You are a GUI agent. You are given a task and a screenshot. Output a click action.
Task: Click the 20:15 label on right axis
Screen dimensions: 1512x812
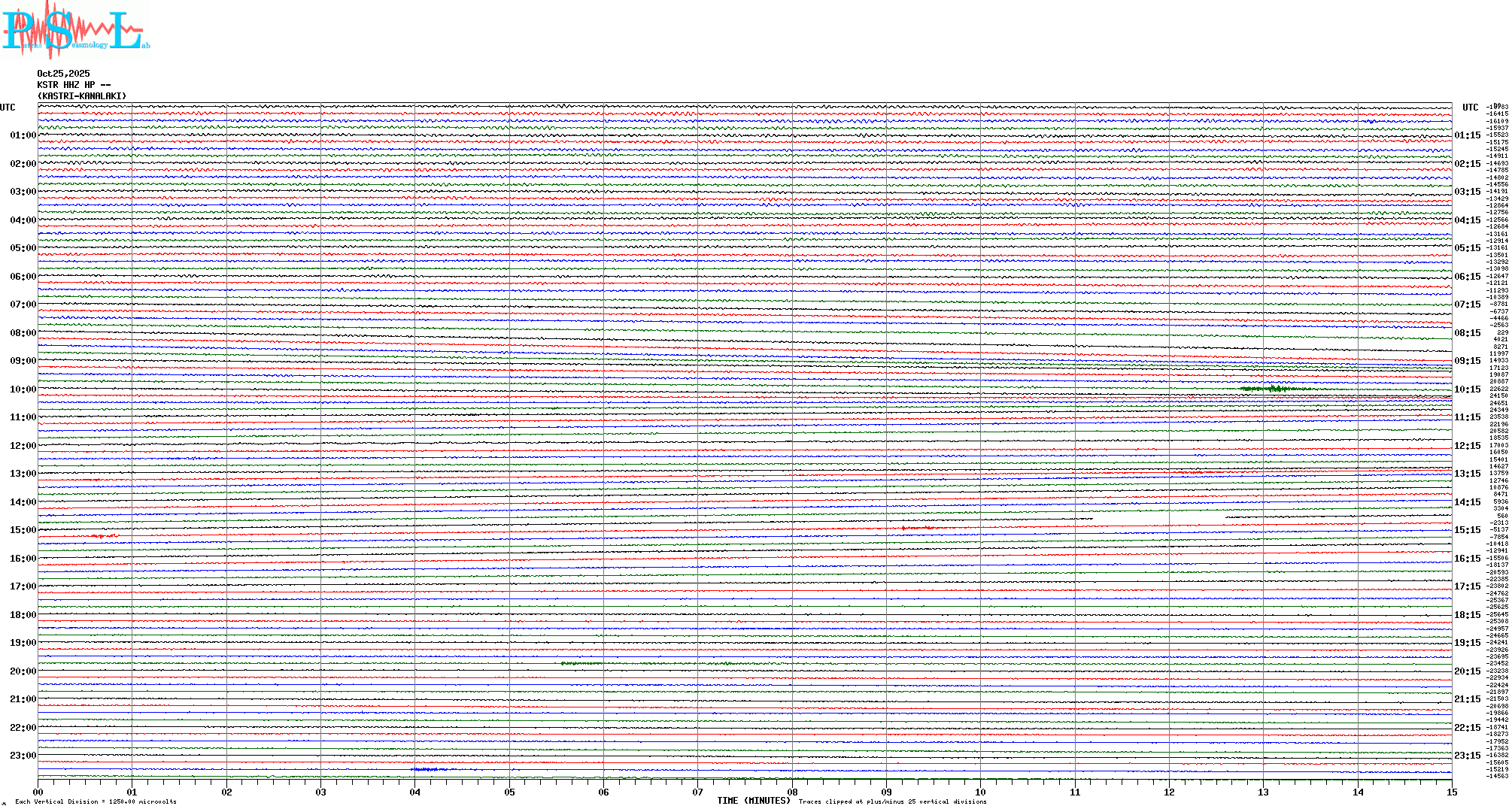click(1467, 671)
